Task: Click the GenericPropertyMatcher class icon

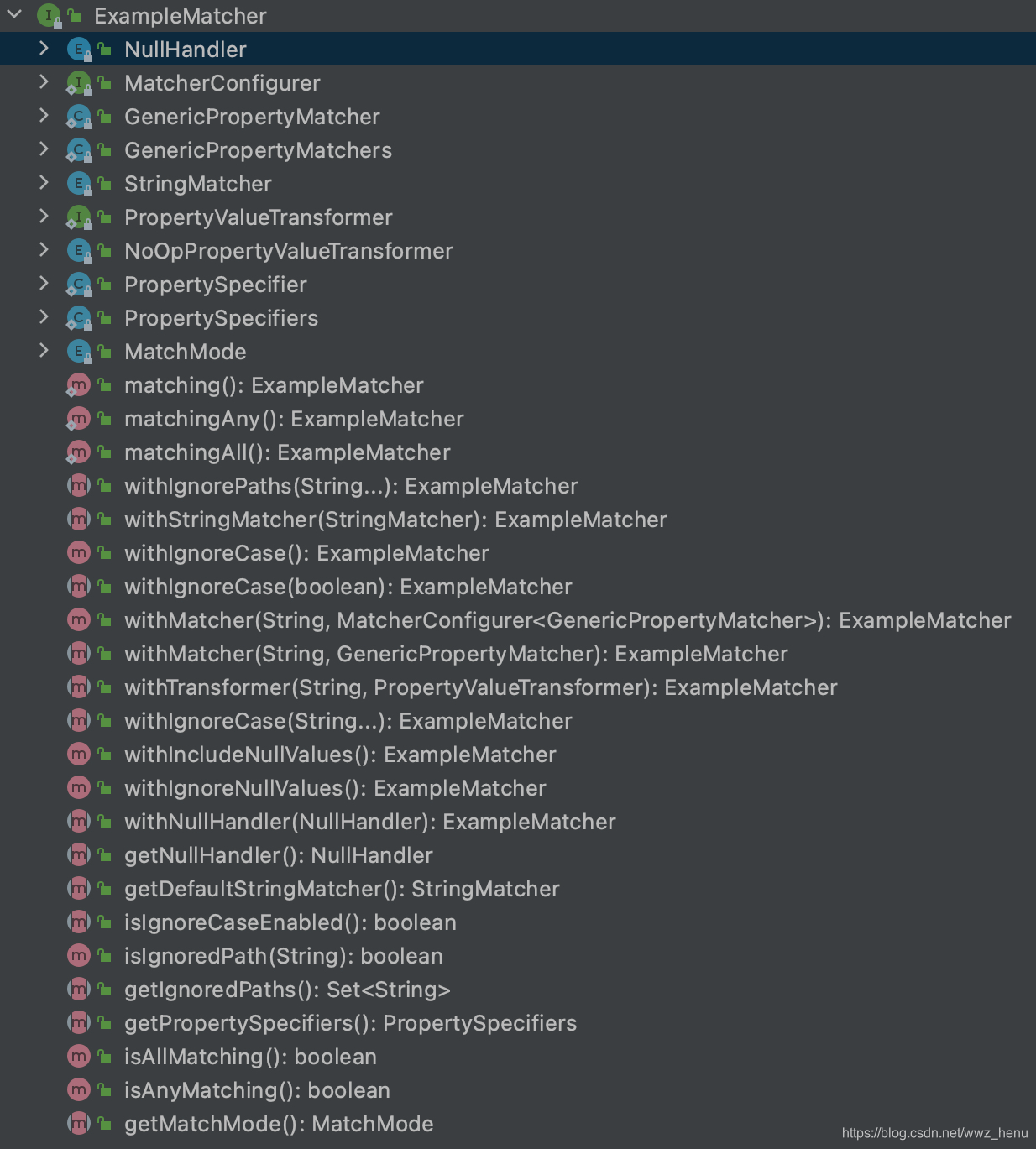Action: point(79,116)
